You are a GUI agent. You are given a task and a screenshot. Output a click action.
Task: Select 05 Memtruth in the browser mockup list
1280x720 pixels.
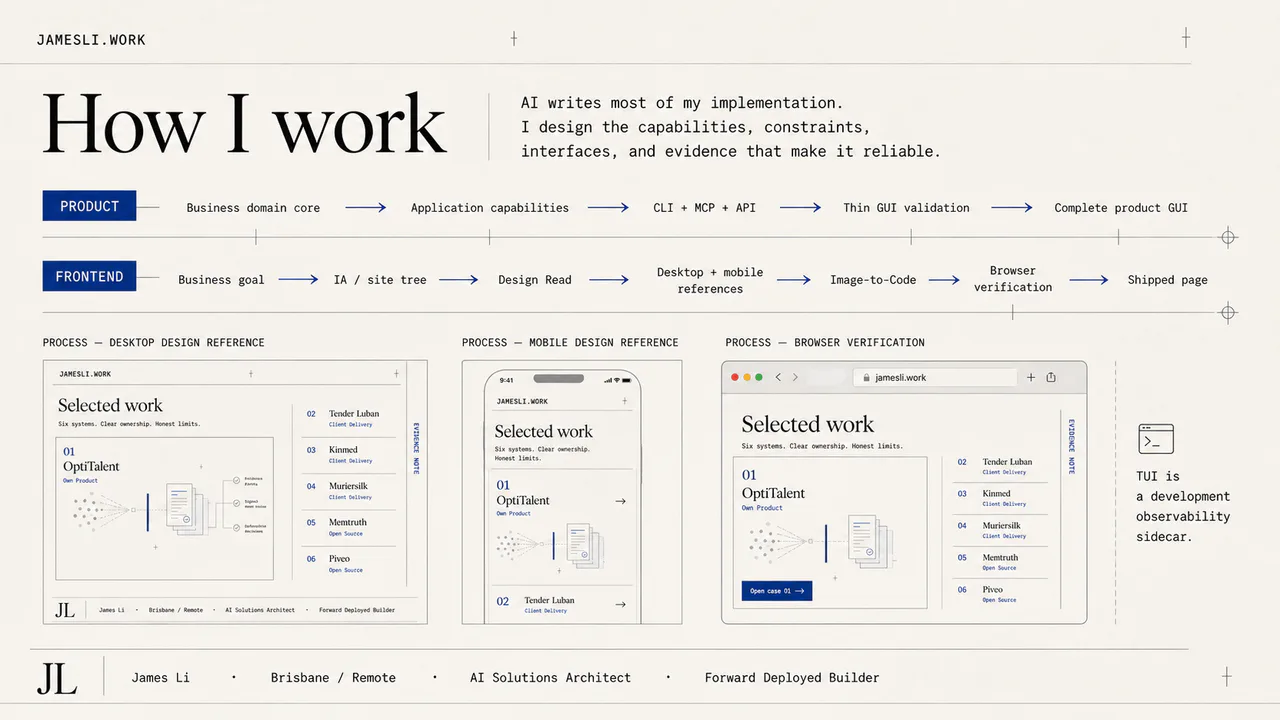pyautogui.click(x=1000, y=562)
